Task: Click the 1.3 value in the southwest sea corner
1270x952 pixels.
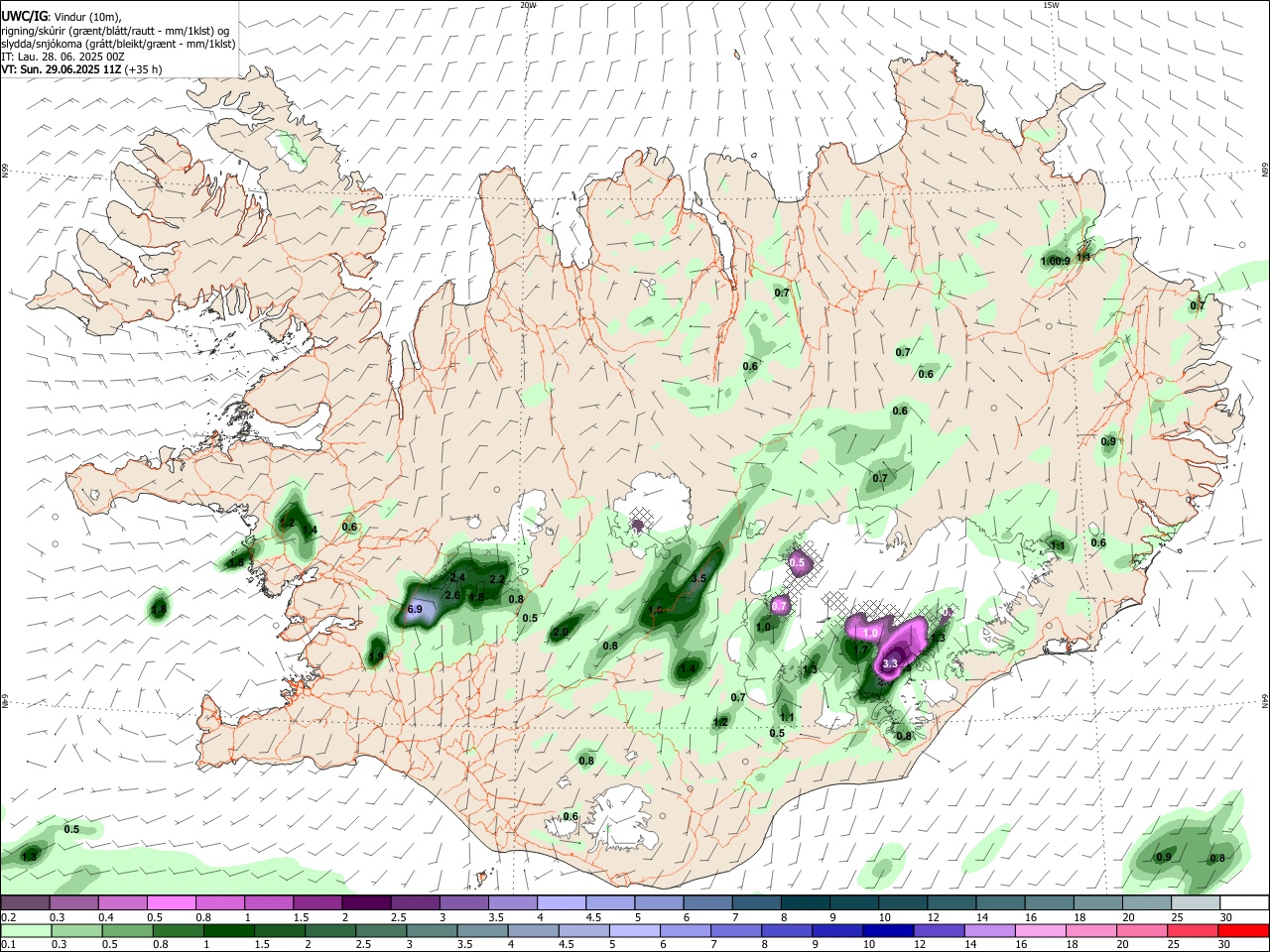Action: (x=29, y=856)
